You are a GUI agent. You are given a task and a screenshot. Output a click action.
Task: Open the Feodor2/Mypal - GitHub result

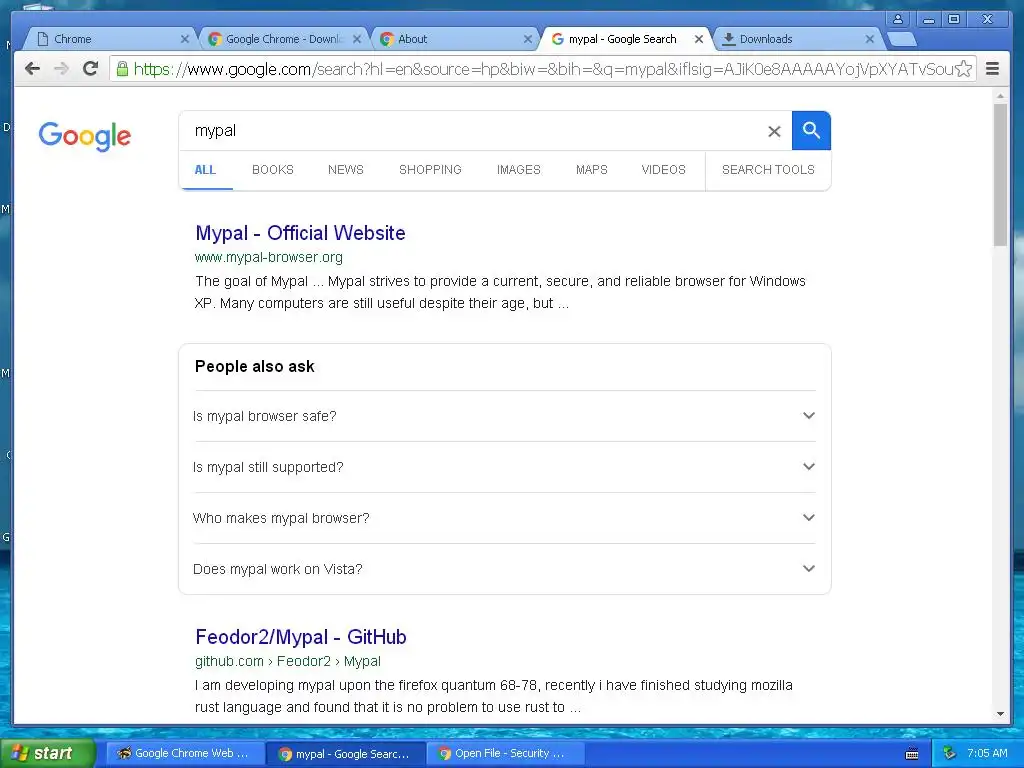(x=301, y=637)
